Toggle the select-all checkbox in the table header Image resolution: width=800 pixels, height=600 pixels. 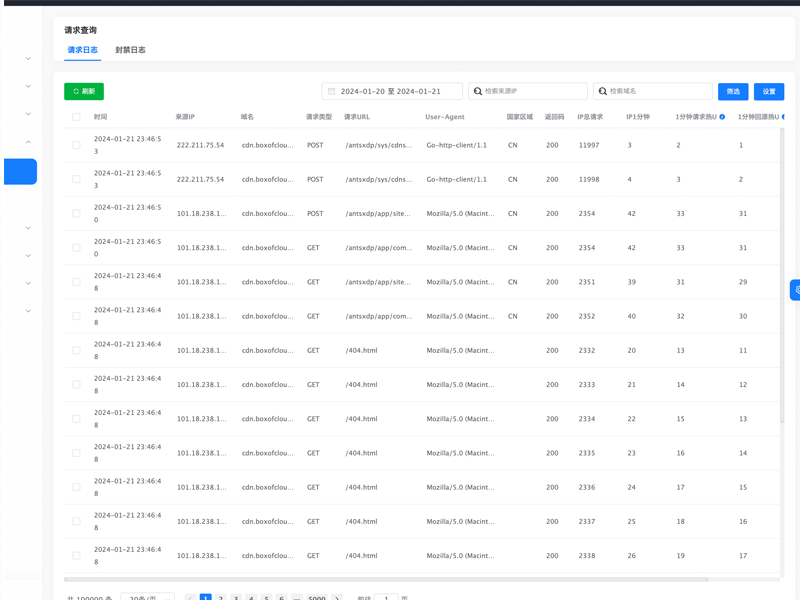75,116
